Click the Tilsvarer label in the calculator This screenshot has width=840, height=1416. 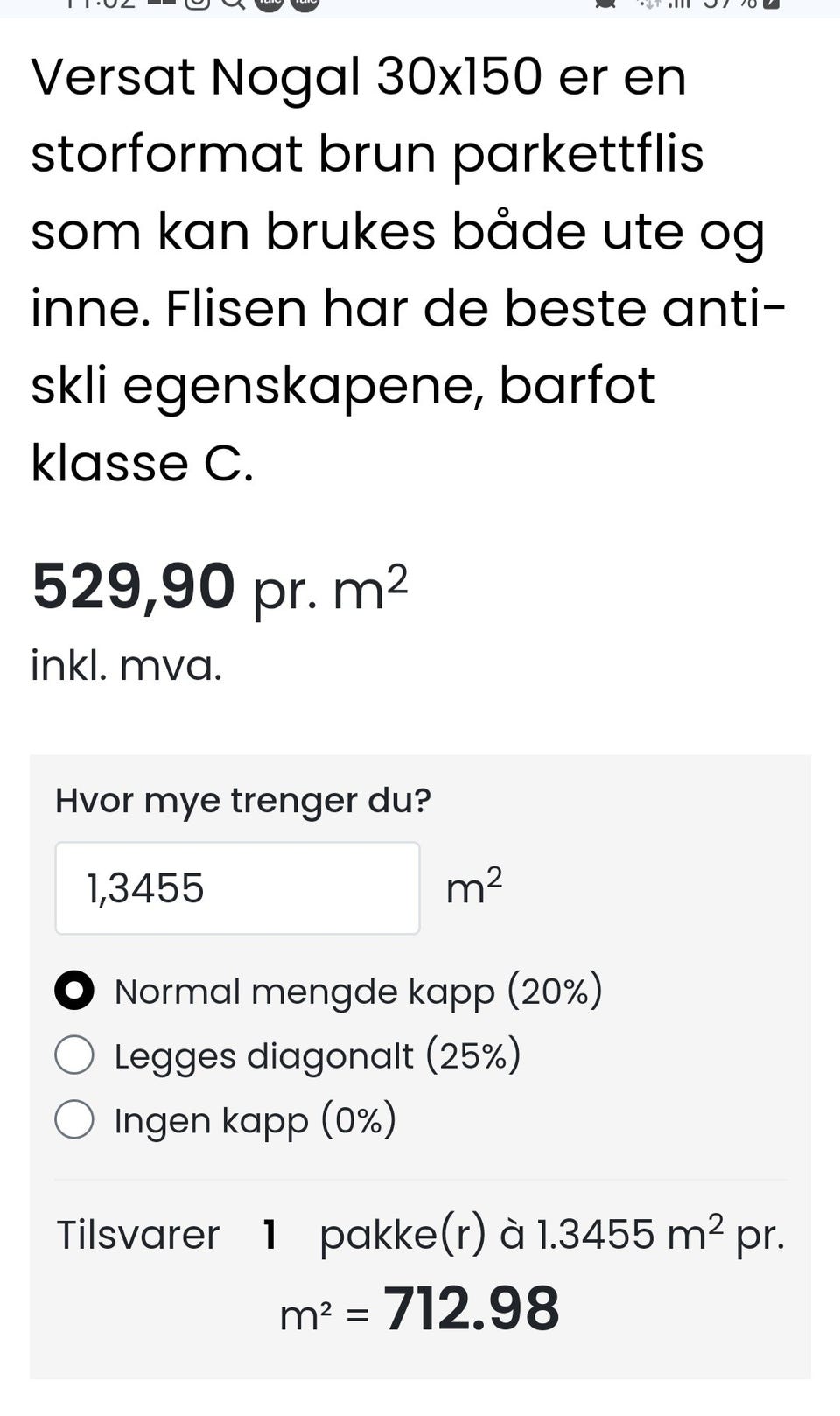(x=138, y=1235)
